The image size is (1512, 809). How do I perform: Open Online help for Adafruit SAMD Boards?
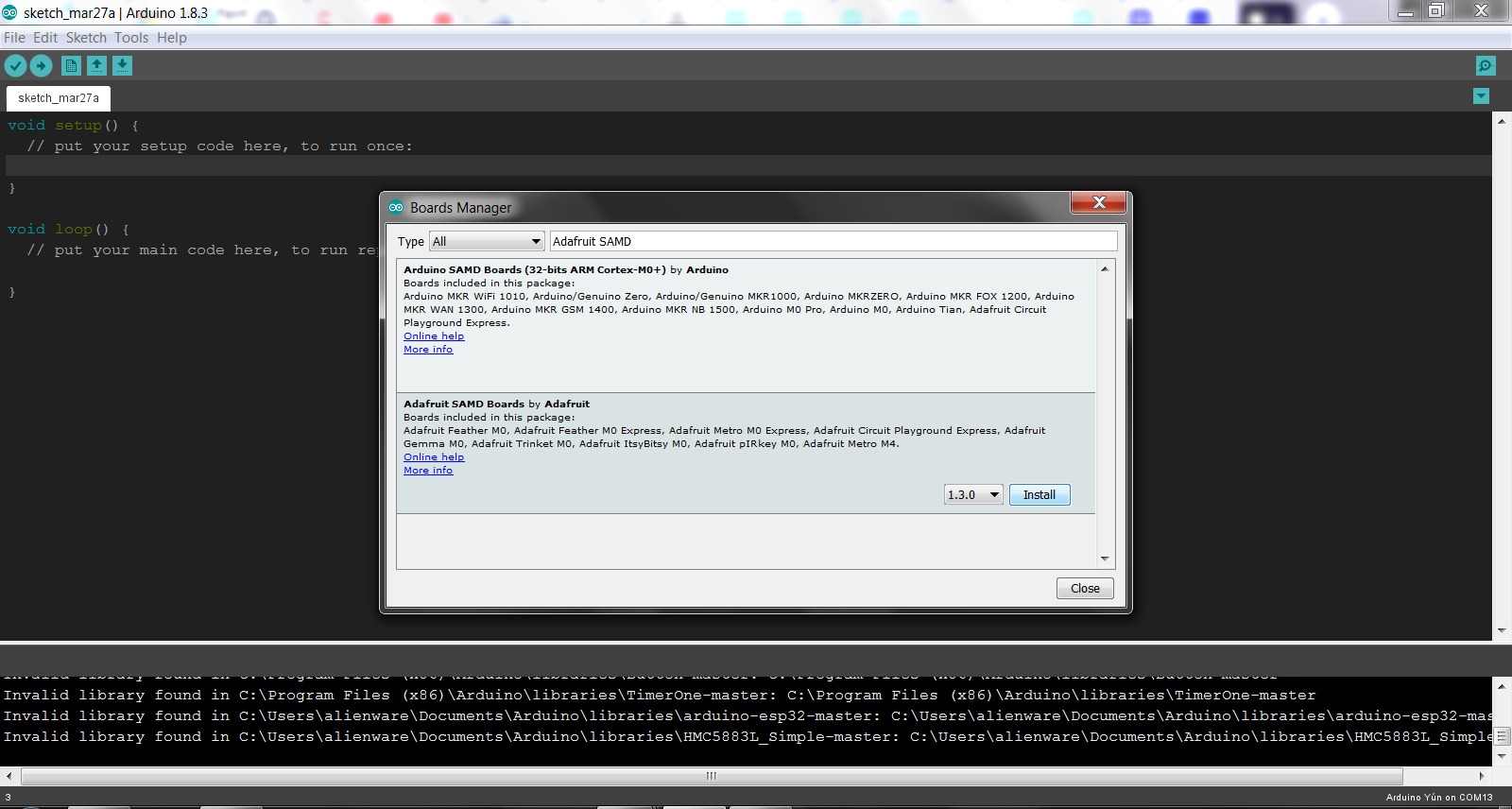point(434,456)
